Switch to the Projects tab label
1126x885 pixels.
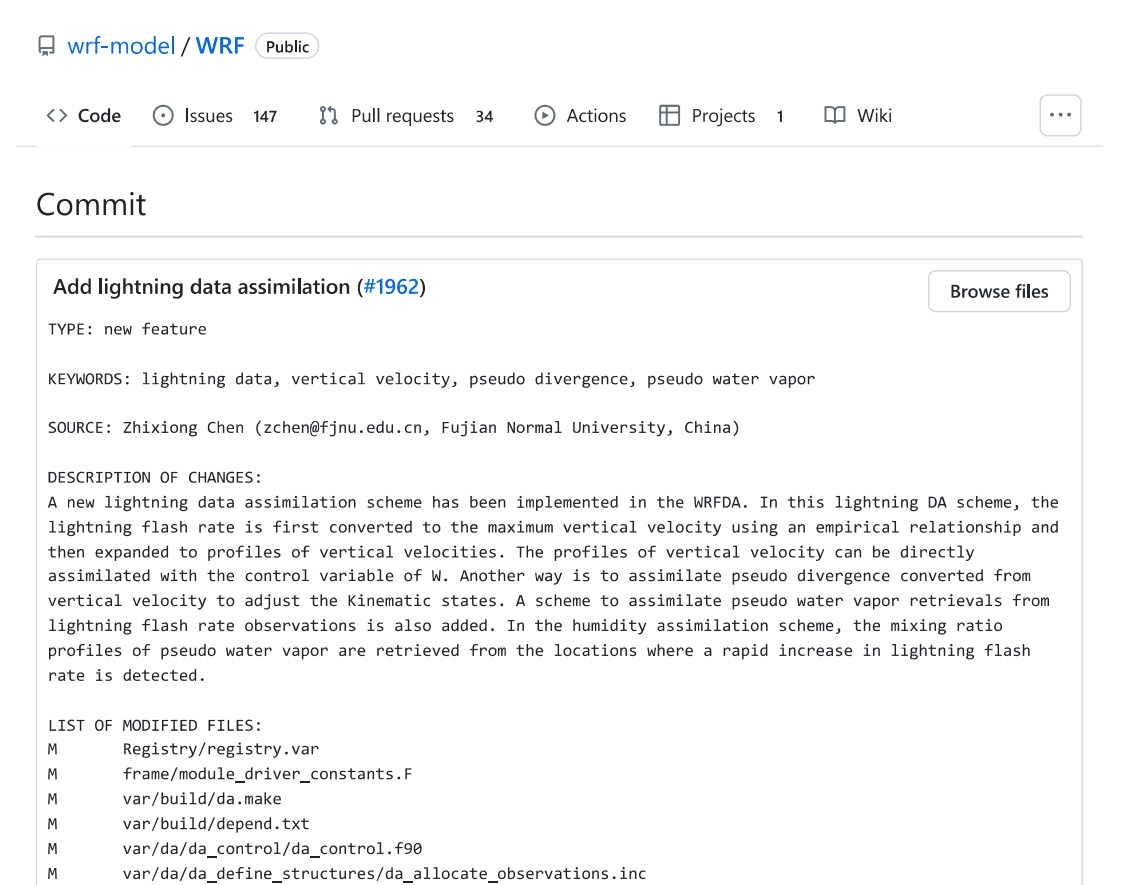(723, 116)
